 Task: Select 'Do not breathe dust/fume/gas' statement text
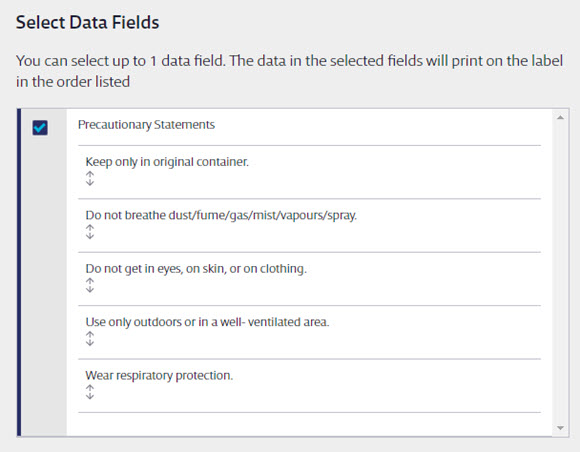pos(221,215)
